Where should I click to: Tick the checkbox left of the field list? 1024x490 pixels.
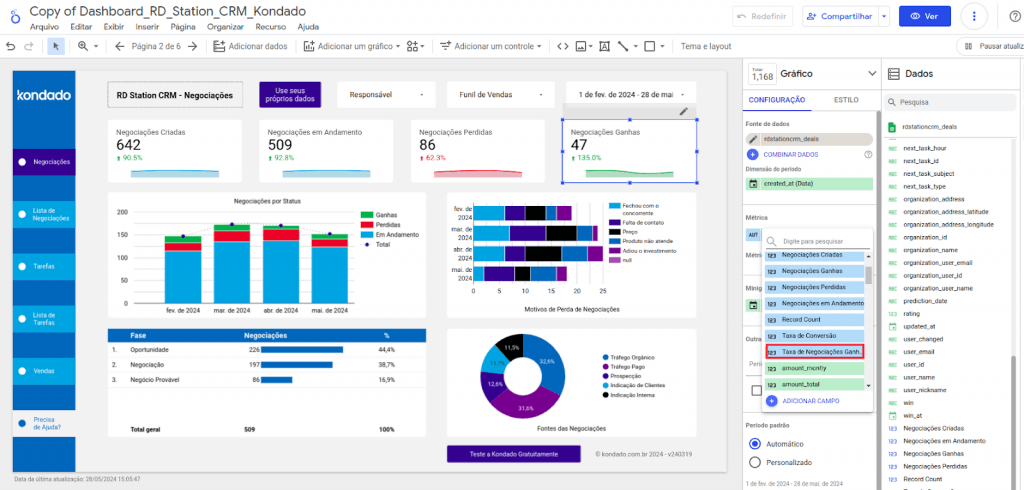pos(756,391)
